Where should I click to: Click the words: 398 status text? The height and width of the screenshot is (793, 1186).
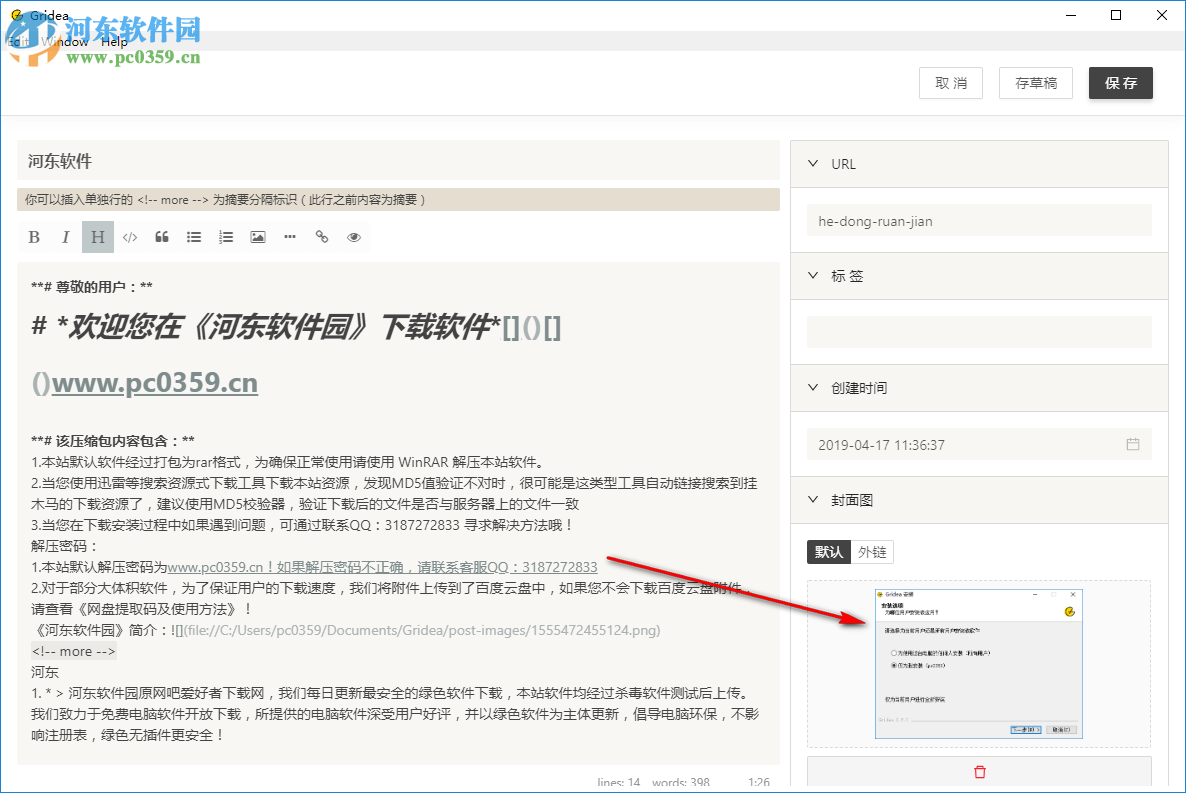pos(681,782)
